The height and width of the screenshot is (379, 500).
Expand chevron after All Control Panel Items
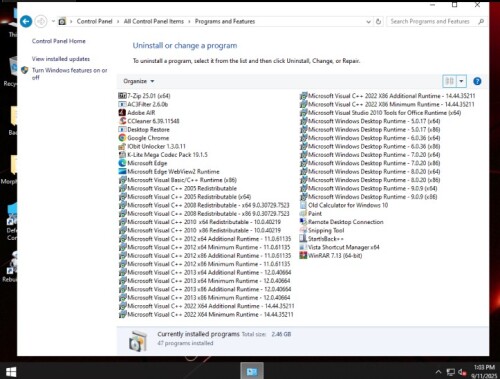pos(189,22)
